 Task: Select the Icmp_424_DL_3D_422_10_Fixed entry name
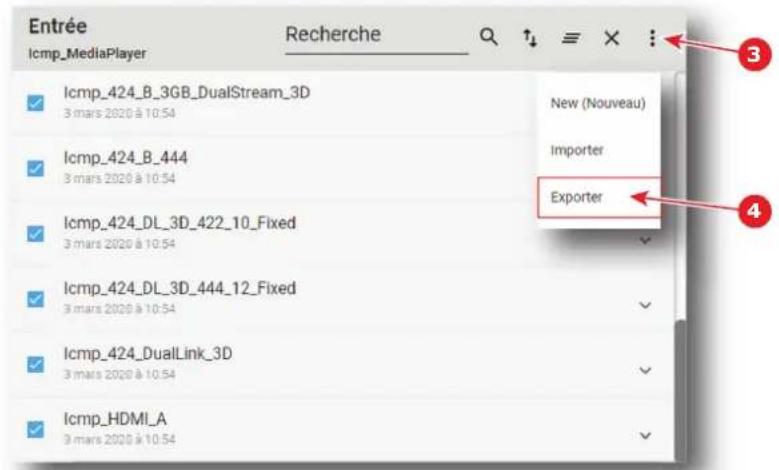coord(180,223)
